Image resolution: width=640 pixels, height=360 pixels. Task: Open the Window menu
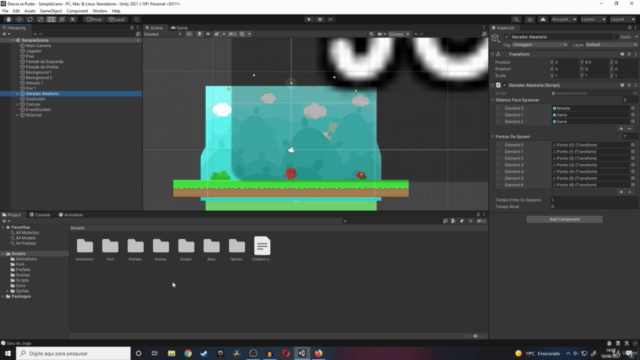click(100, 11)
